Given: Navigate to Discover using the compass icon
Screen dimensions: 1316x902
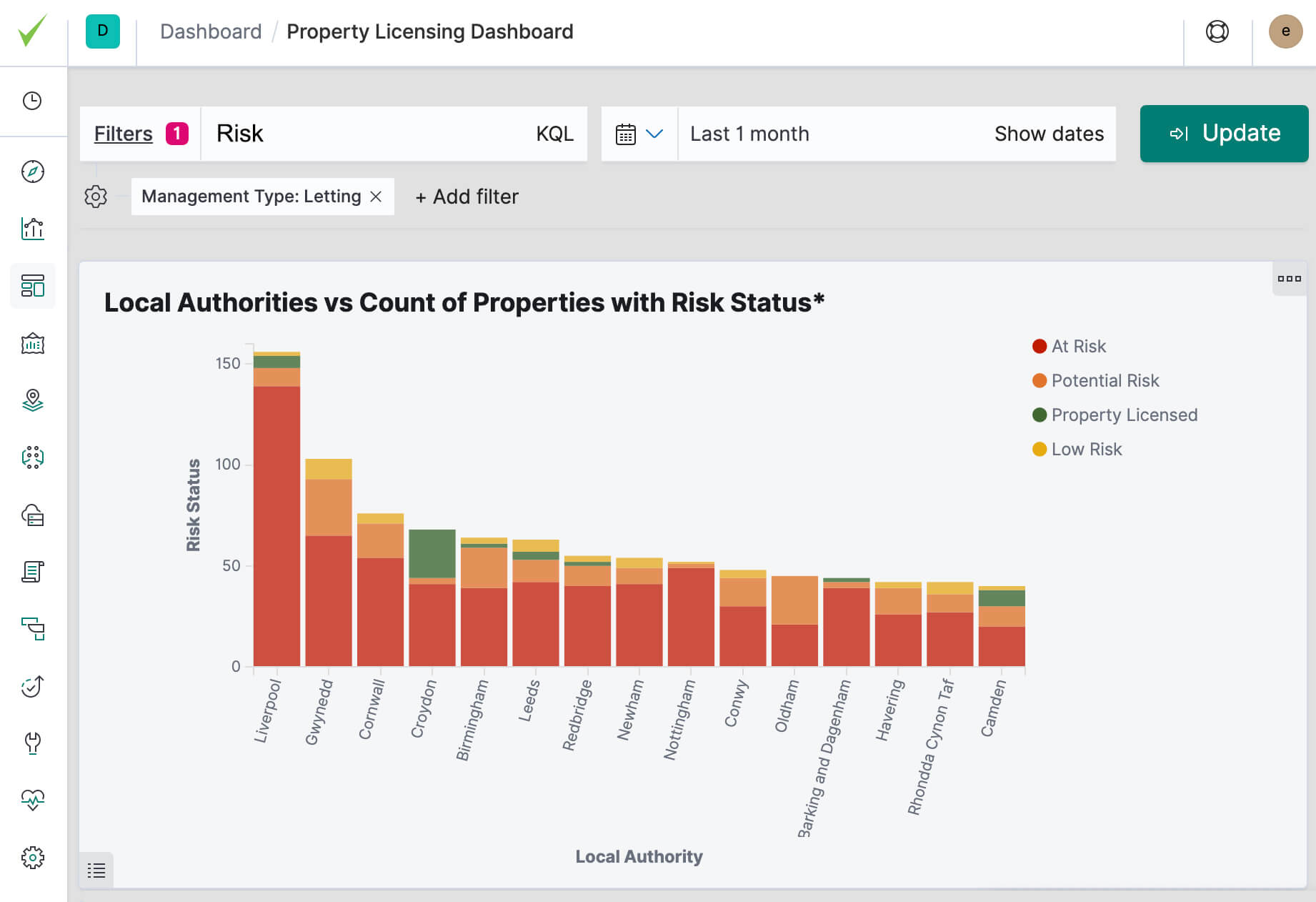Looking at the screenshot, I should click(x=32, y=172).
